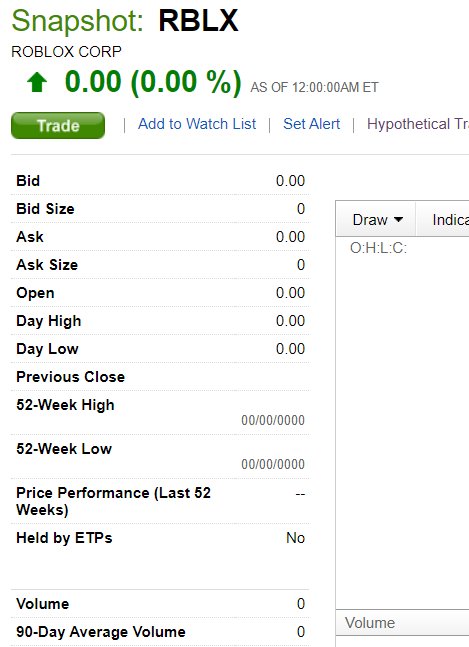
Task: Click the RBLX ticker symbol heading
Action: (198, 21)
